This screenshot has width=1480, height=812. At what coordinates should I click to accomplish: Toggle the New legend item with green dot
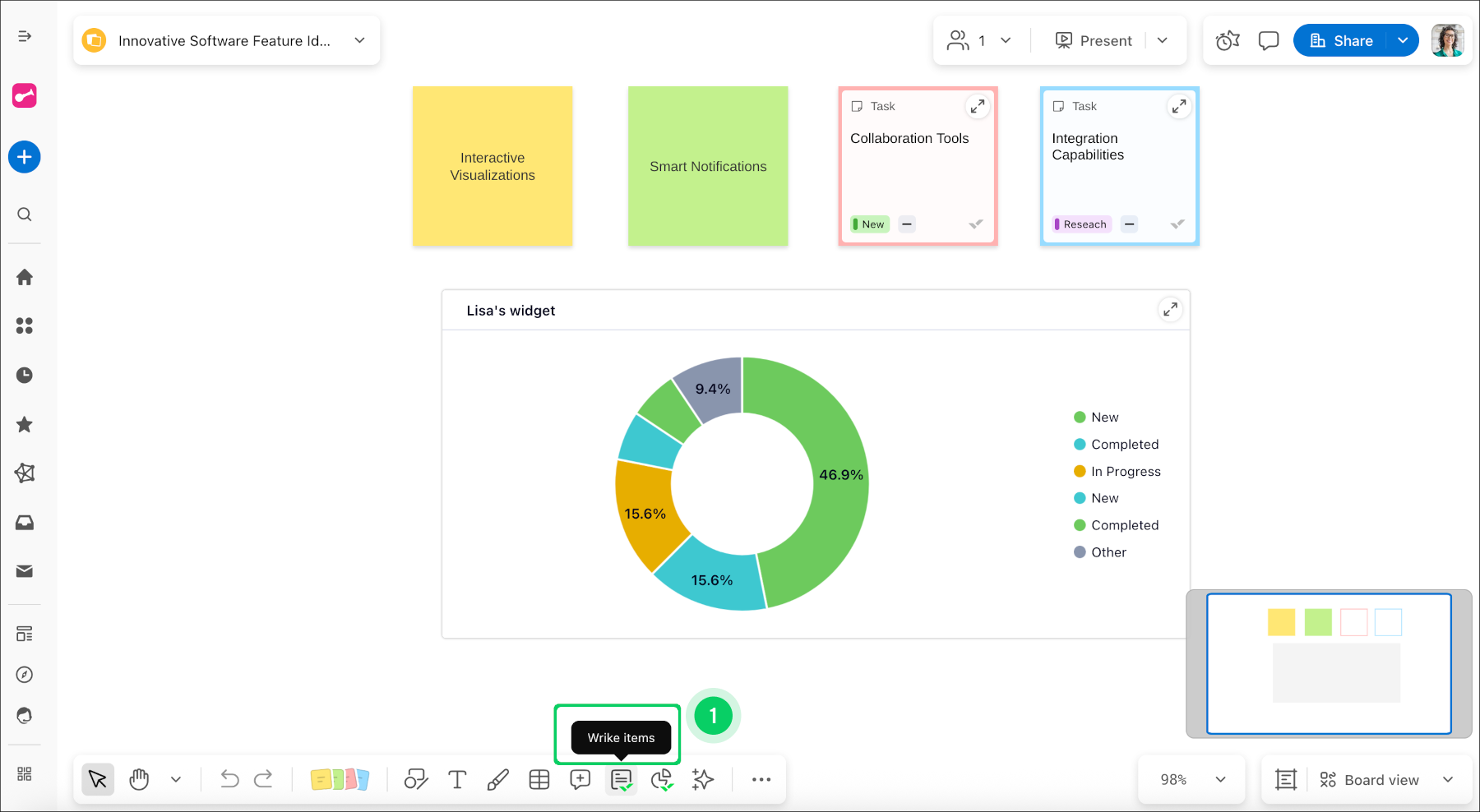pos(1104,418)
